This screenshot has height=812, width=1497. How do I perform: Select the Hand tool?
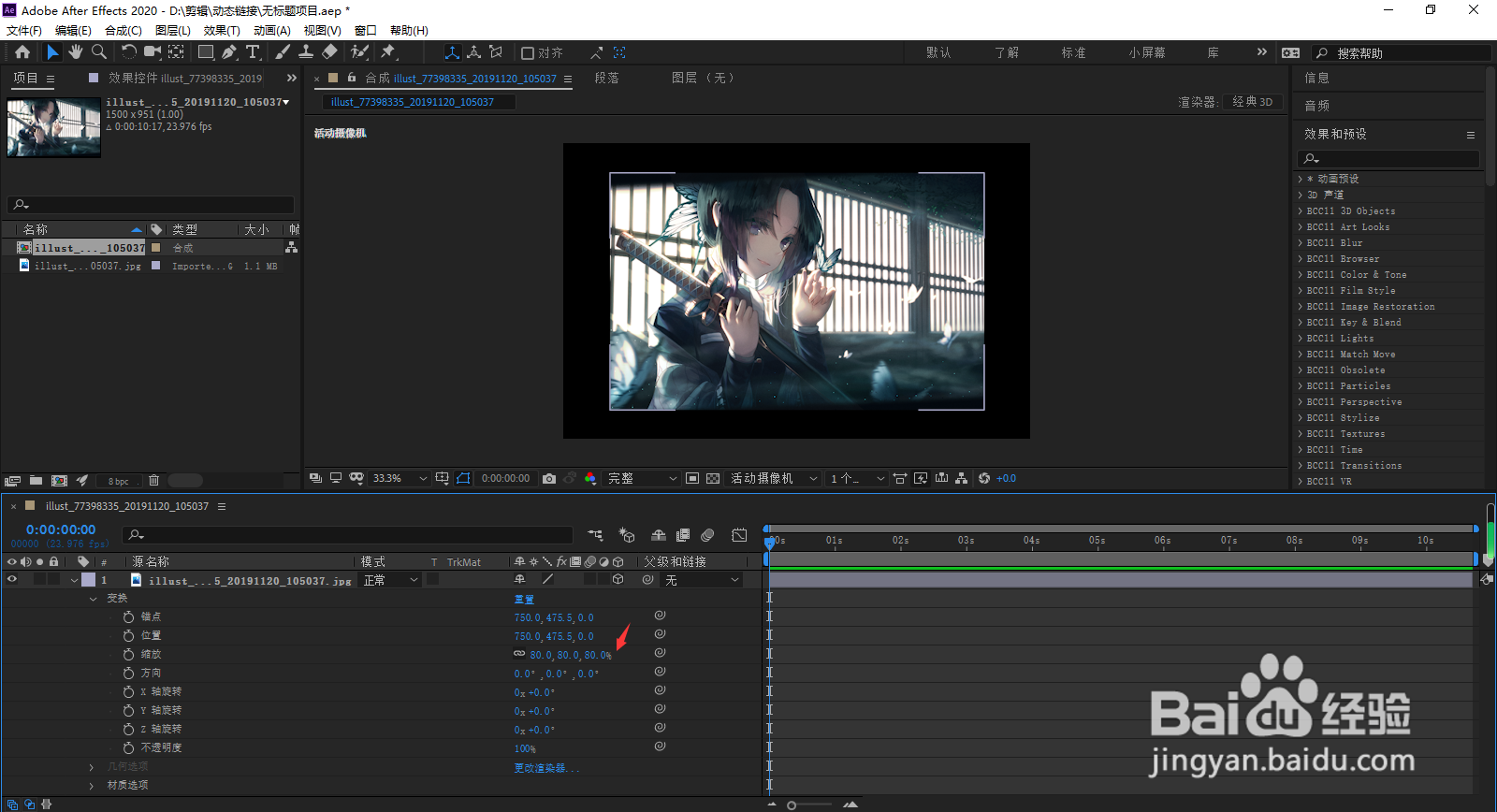tap(76, 52)
